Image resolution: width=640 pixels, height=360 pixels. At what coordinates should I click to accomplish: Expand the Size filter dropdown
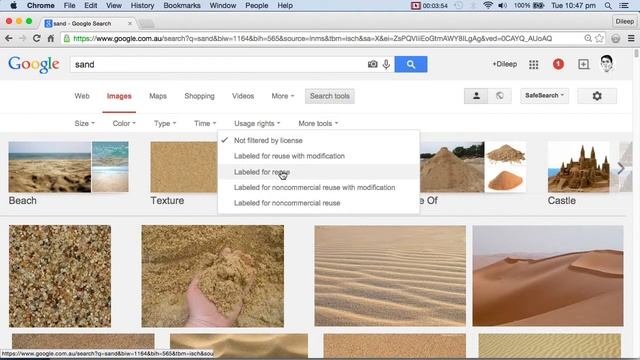[84, 123]
